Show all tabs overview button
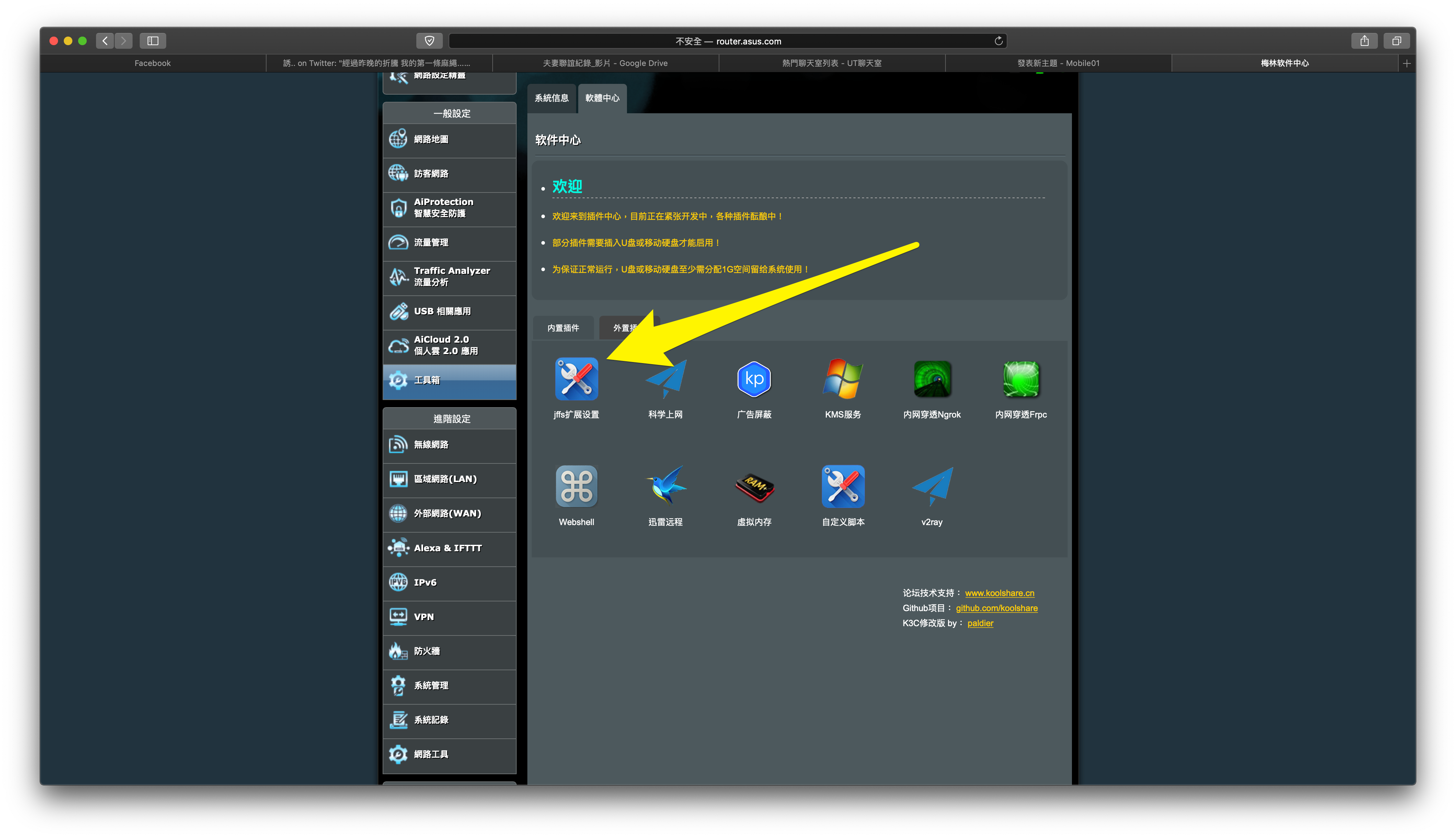1456x838 pixels. pos(1396,41)
